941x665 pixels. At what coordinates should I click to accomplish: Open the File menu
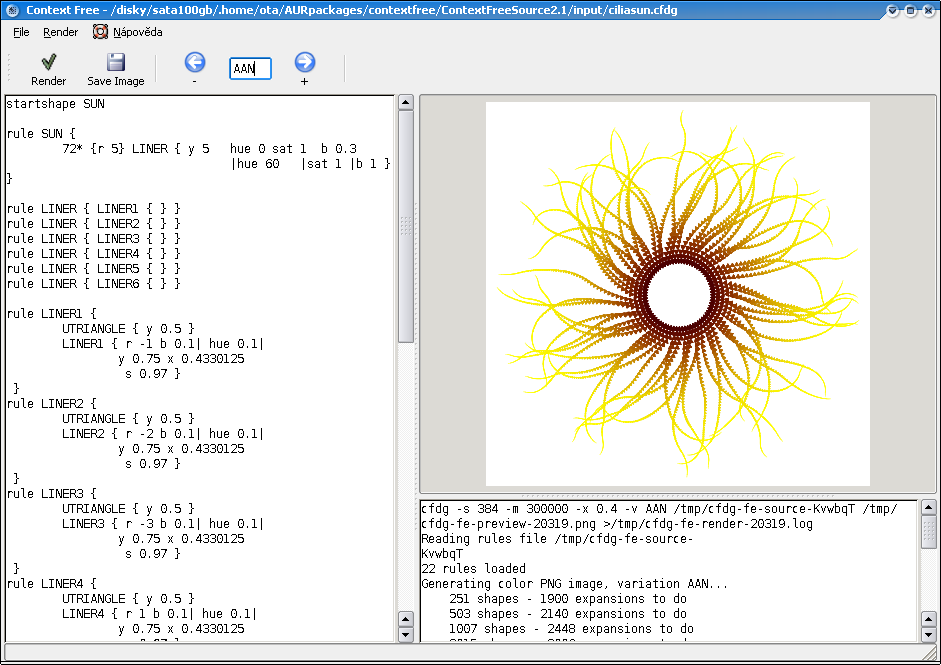tap(21, 32)
